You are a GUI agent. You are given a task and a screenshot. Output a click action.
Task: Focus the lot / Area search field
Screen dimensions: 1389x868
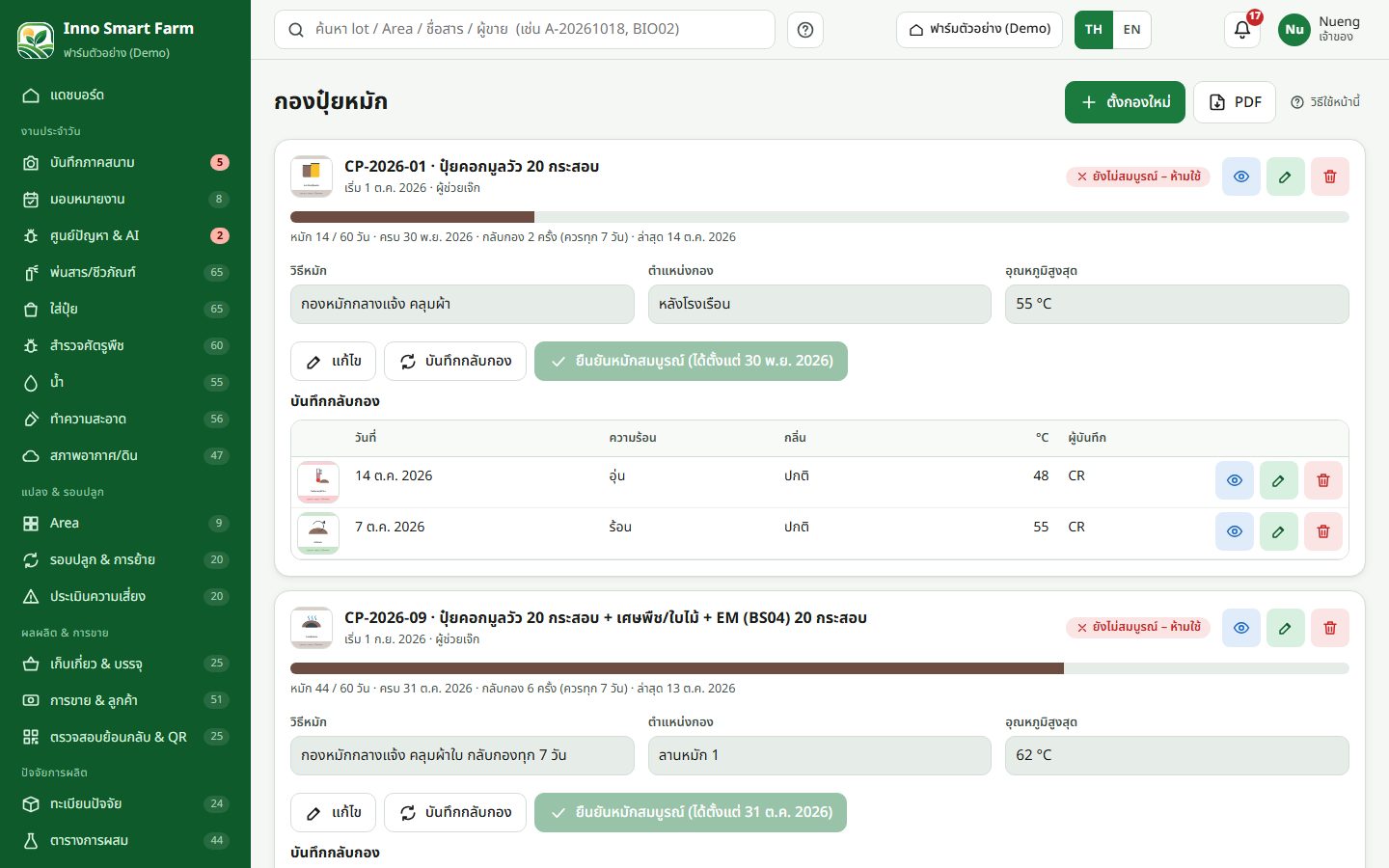point(525,30)
